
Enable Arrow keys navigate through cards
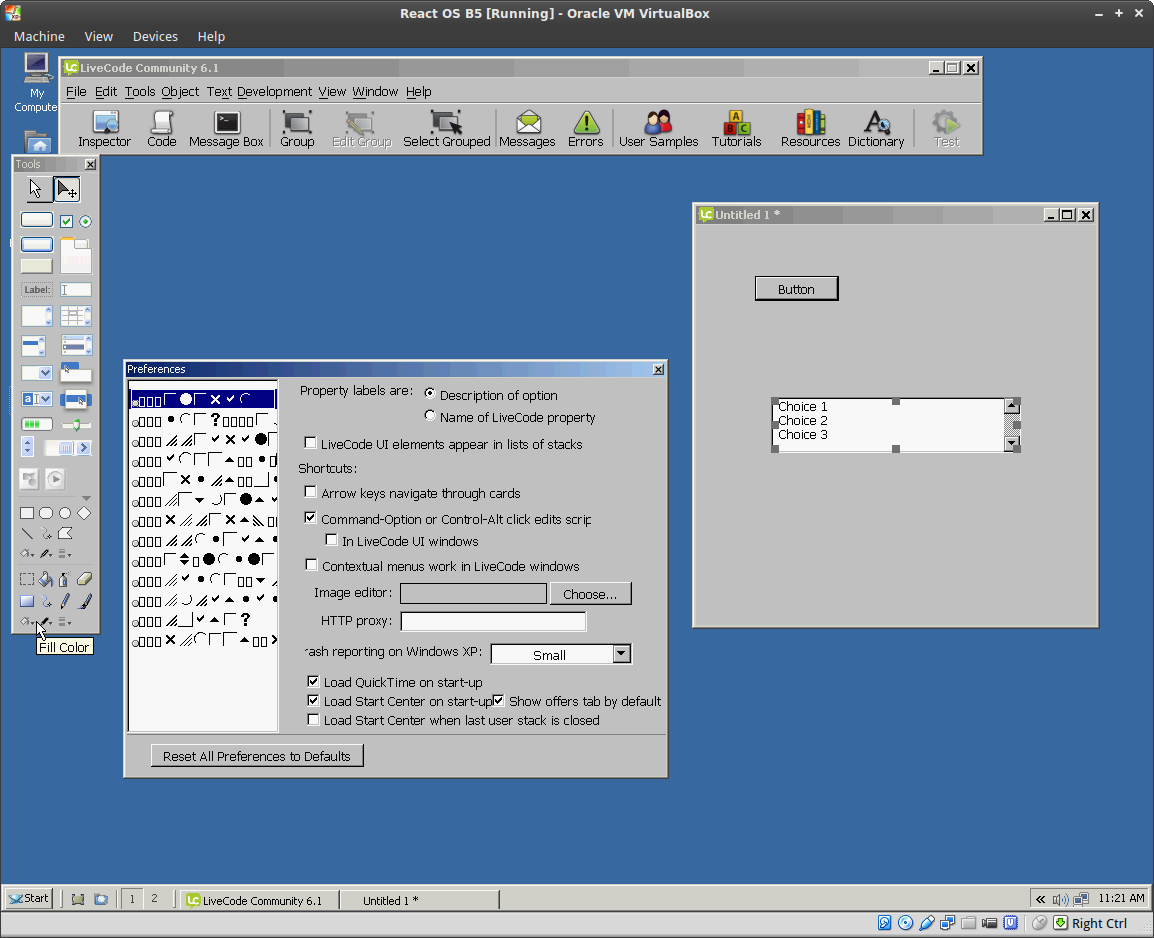tap(311, 492)
